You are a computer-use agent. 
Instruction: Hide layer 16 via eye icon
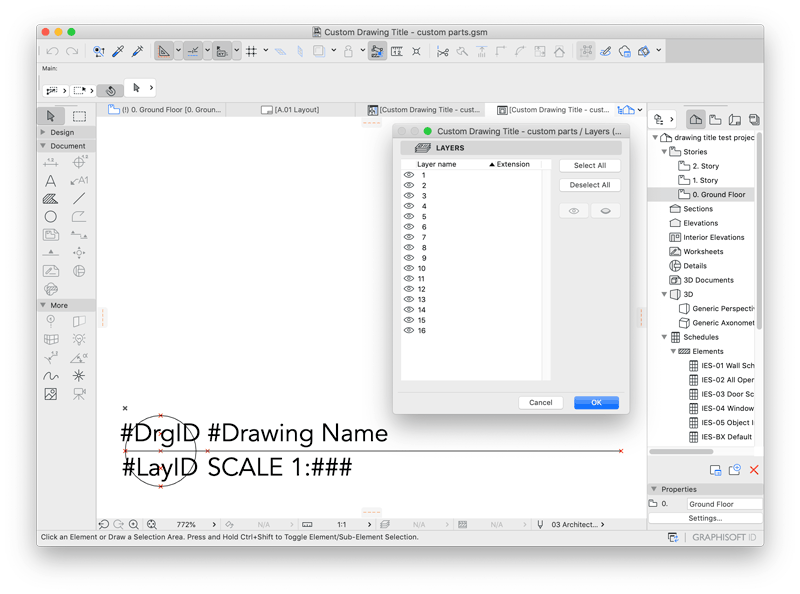click(409, 330)
